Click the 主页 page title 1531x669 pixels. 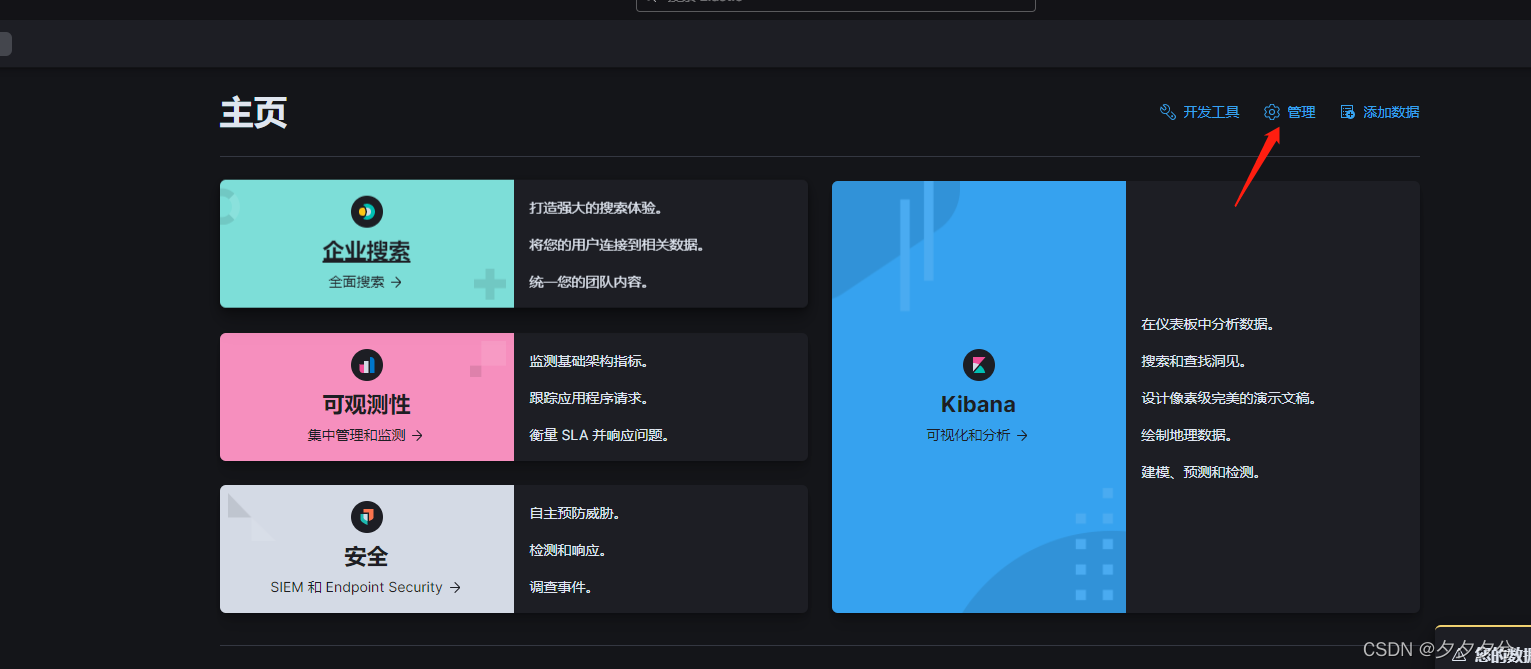click(254, 112)
